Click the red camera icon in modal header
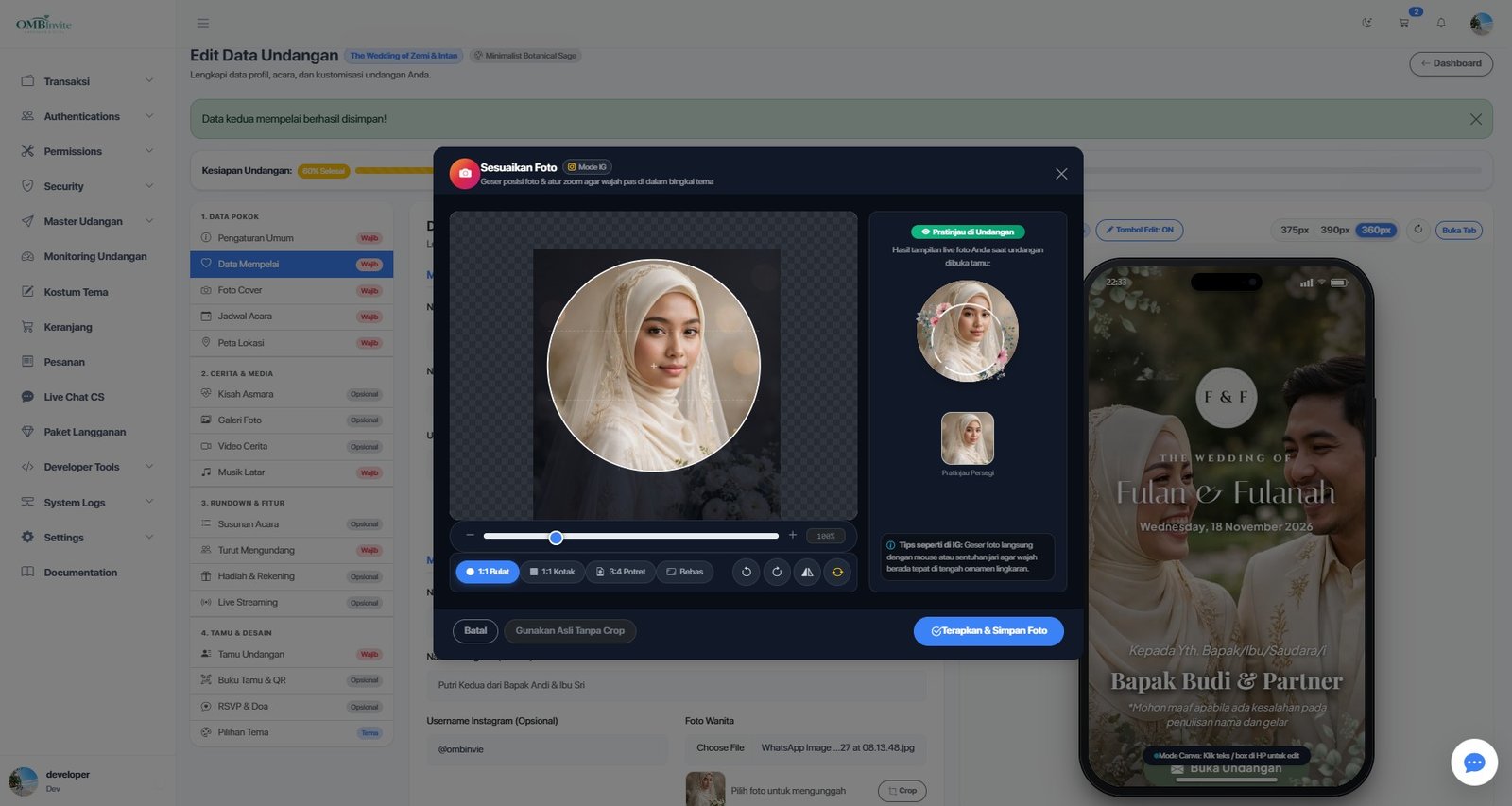This screenshot has height=806, width=1512. tap(464, 173)
